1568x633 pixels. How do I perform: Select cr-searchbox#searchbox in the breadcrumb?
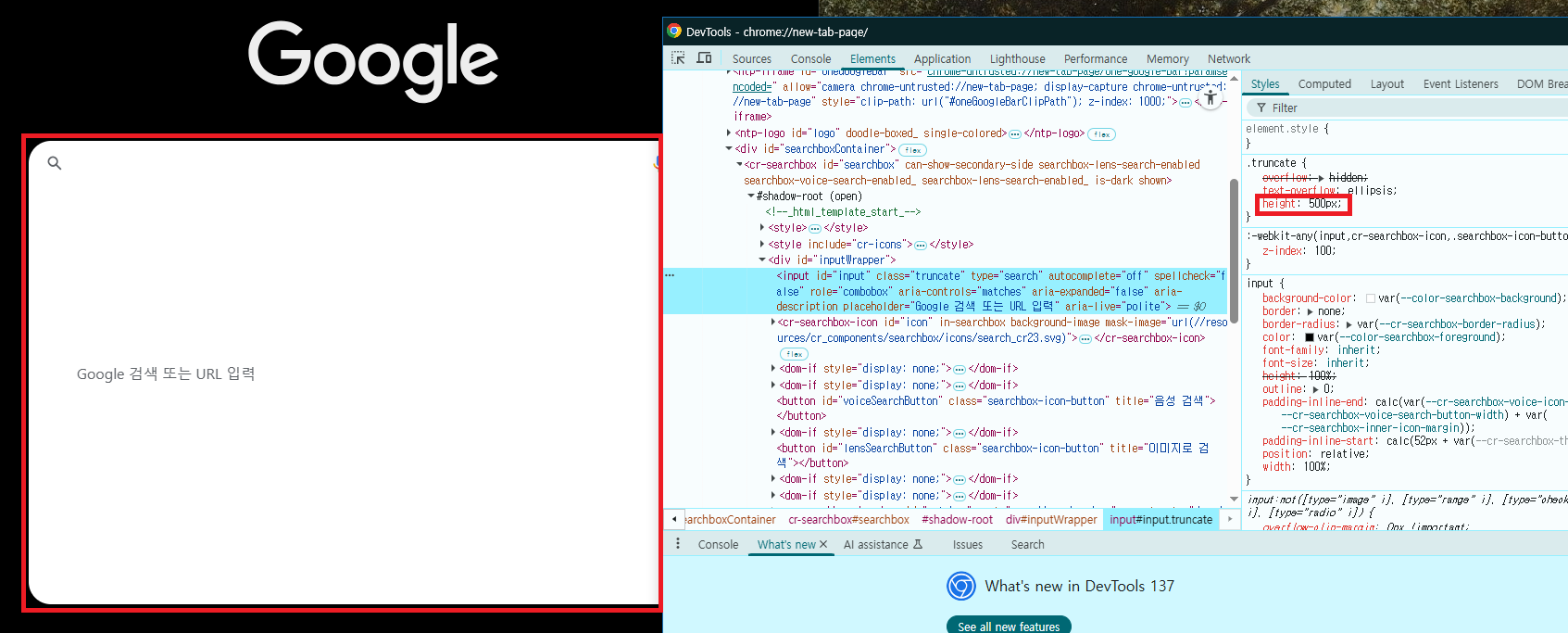point(848,520)
